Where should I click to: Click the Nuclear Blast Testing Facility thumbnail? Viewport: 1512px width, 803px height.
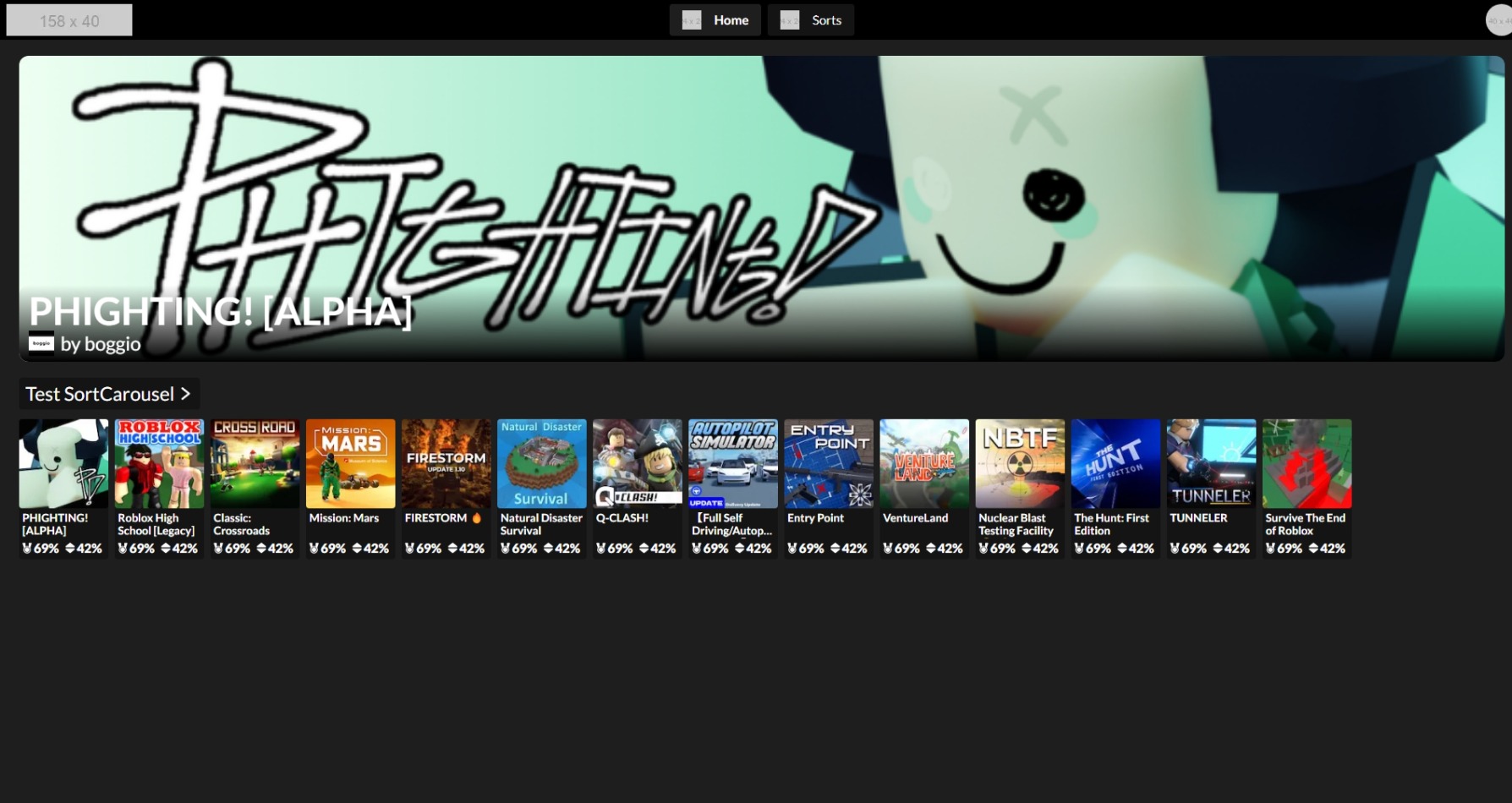click(1020, 463)
